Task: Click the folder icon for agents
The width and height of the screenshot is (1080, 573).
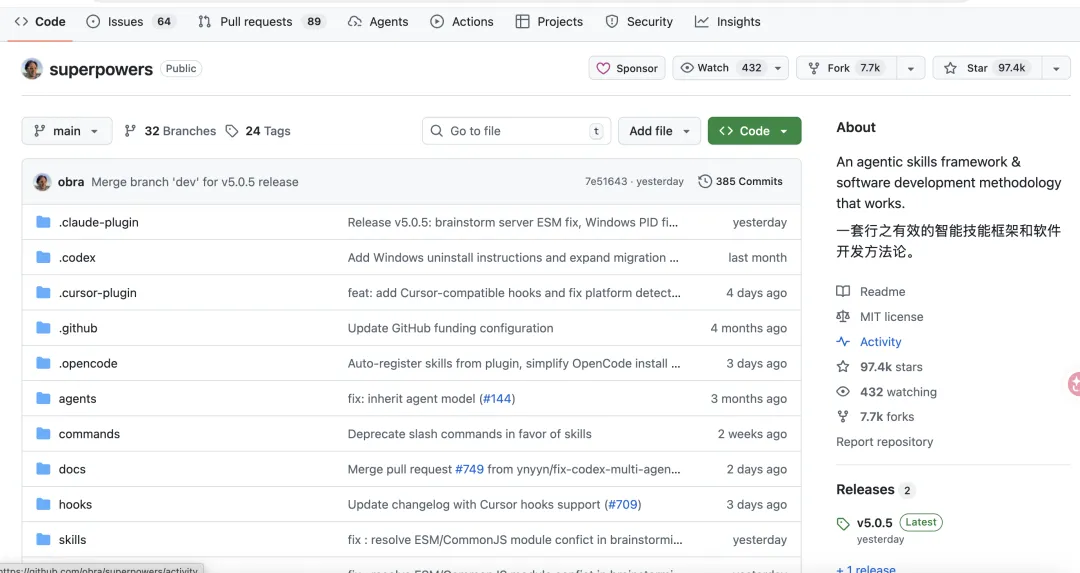Action: click(x=43, y=398)
